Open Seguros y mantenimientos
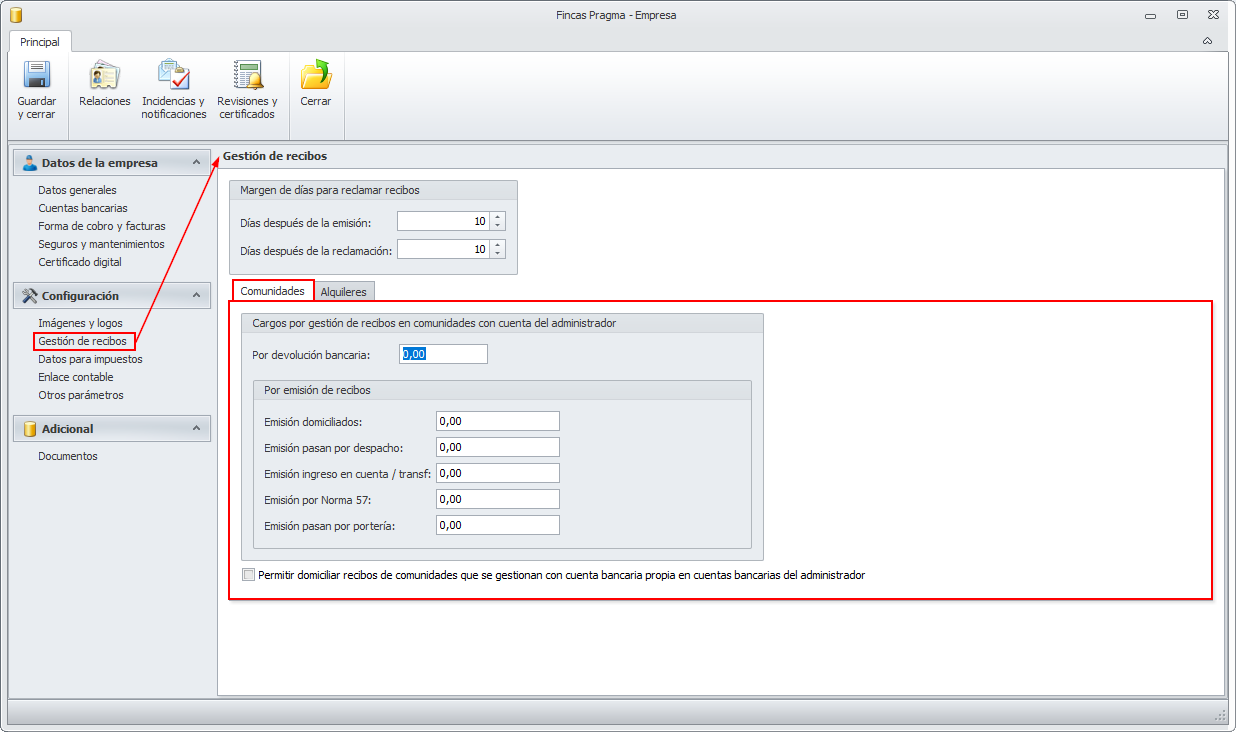Viewport: 1236px width, 732px height. 101,244
